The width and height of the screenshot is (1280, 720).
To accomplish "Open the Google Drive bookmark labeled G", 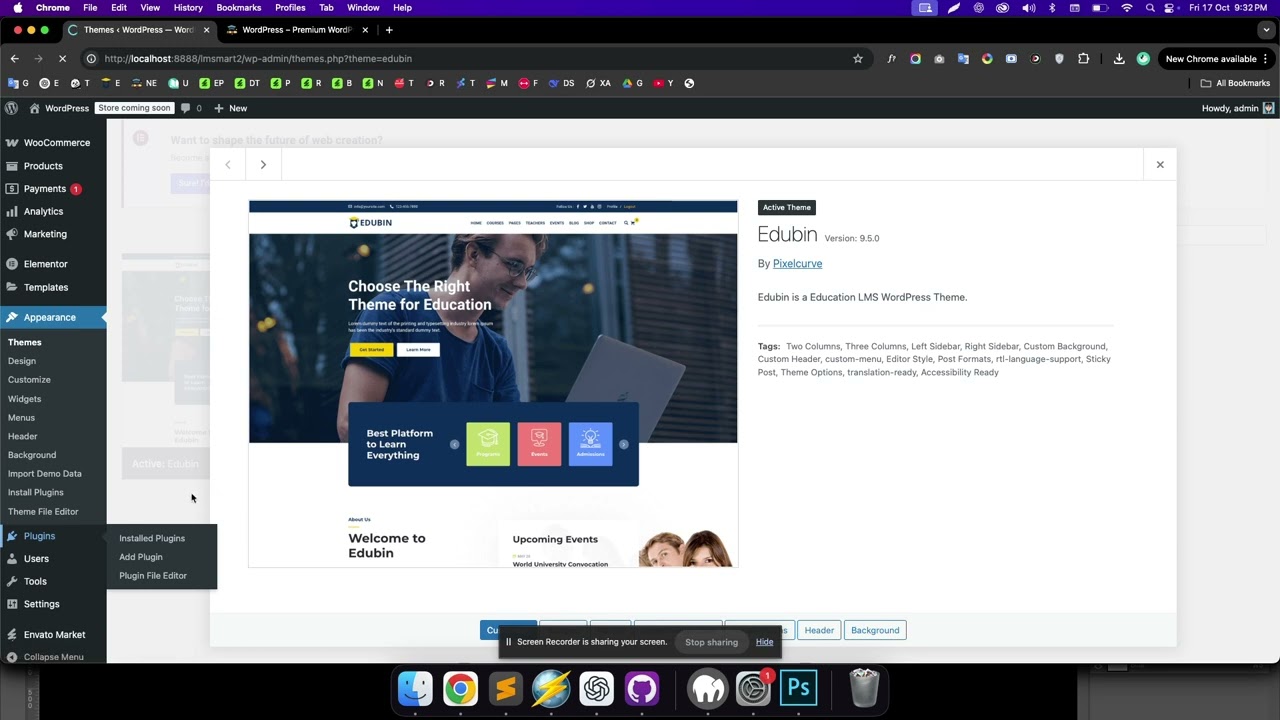I will (633, 83).
